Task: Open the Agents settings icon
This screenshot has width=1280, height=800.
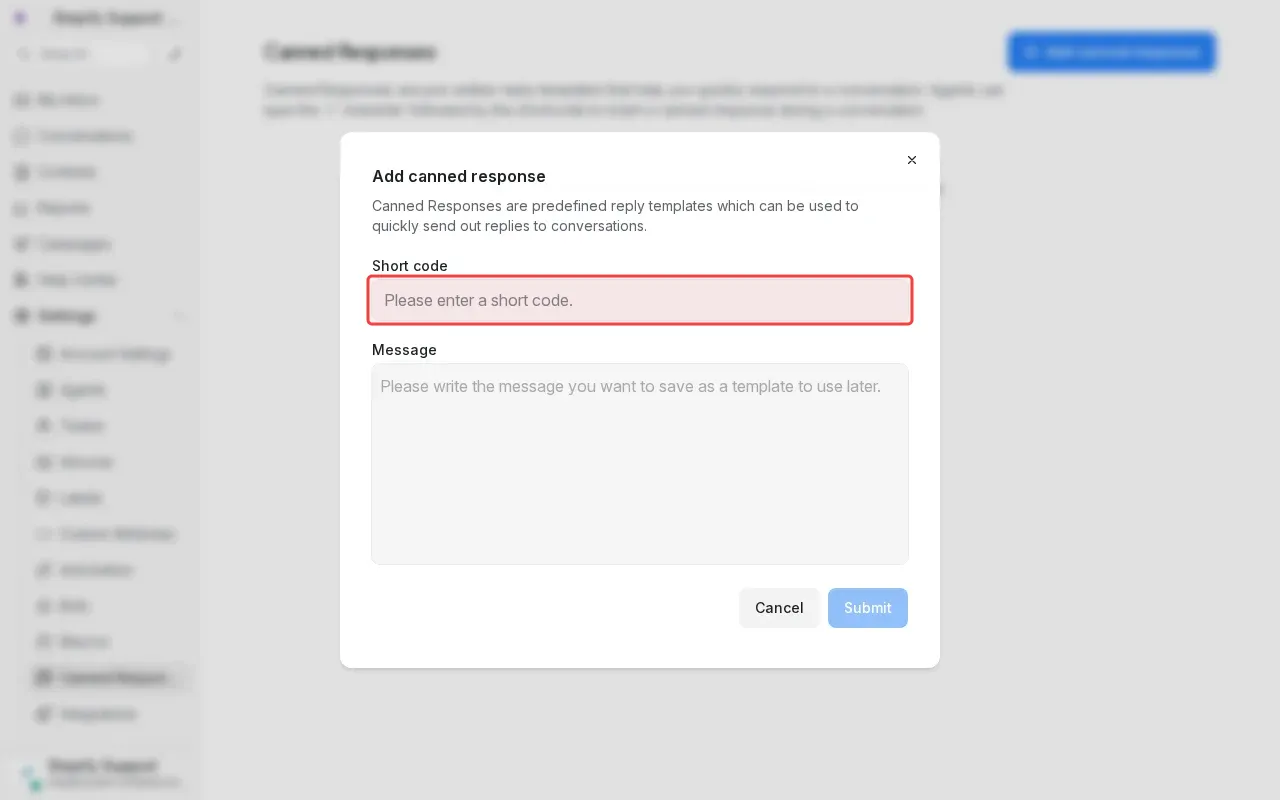Action: (44, 390)
